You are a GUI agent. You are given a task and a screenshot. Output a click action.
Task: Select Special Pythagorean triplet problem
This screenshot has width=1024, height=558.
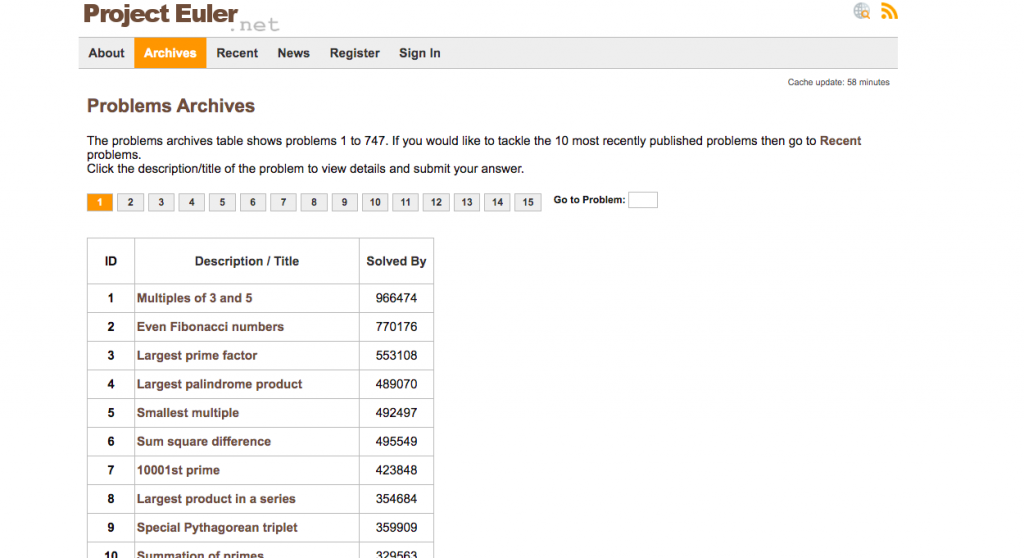[217, 528]
